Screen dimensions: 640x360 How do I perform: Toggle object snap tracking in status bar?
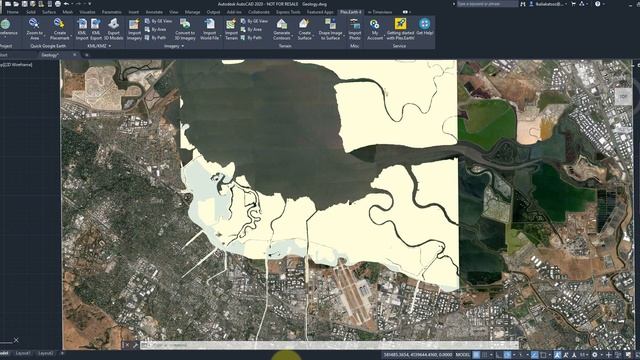click(534, 355)
